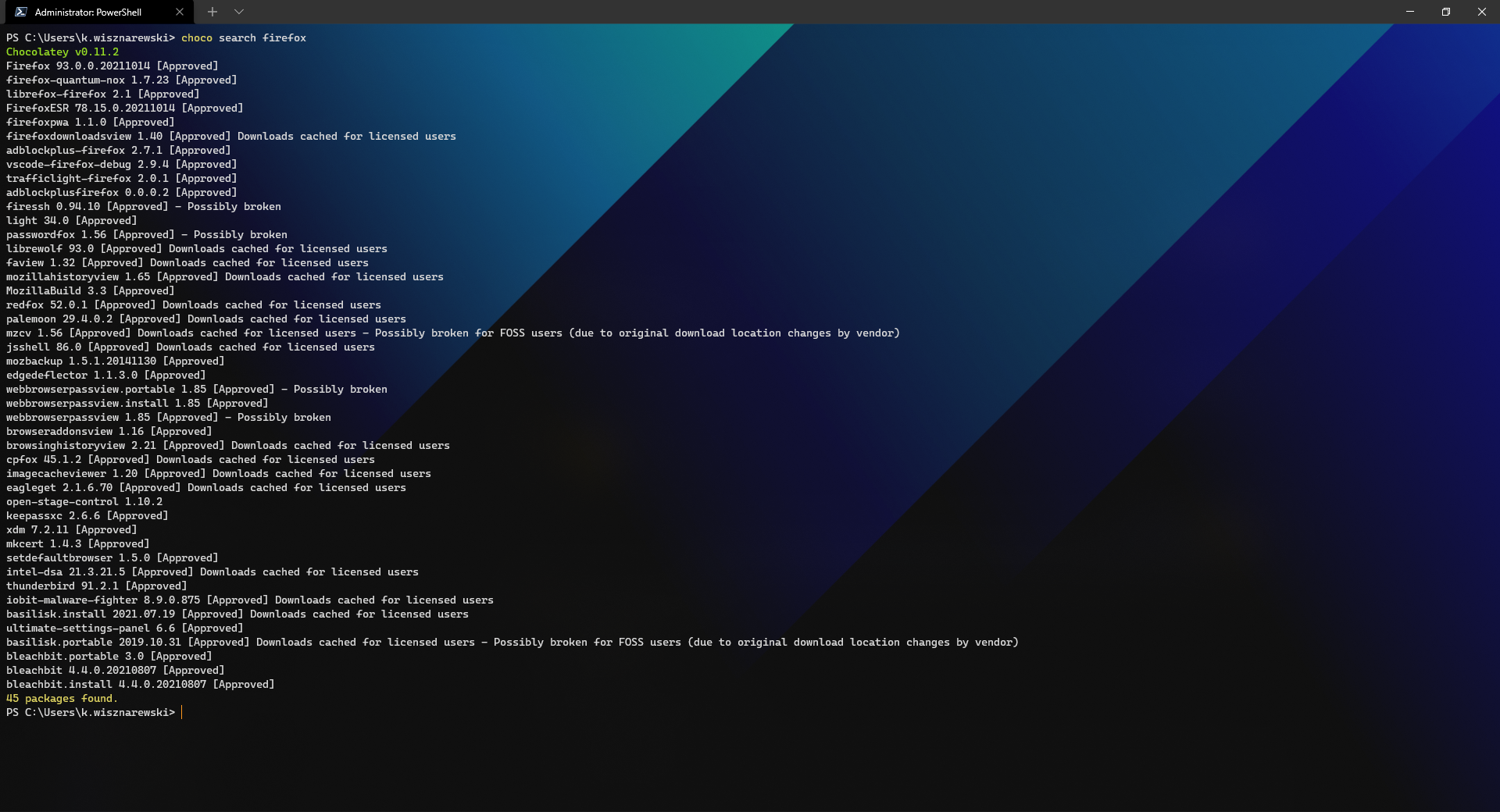The image size is (1500, 812).
Task: Click the 'trafficlight-firefox 2.0.1' line
Action: (122, 178)
